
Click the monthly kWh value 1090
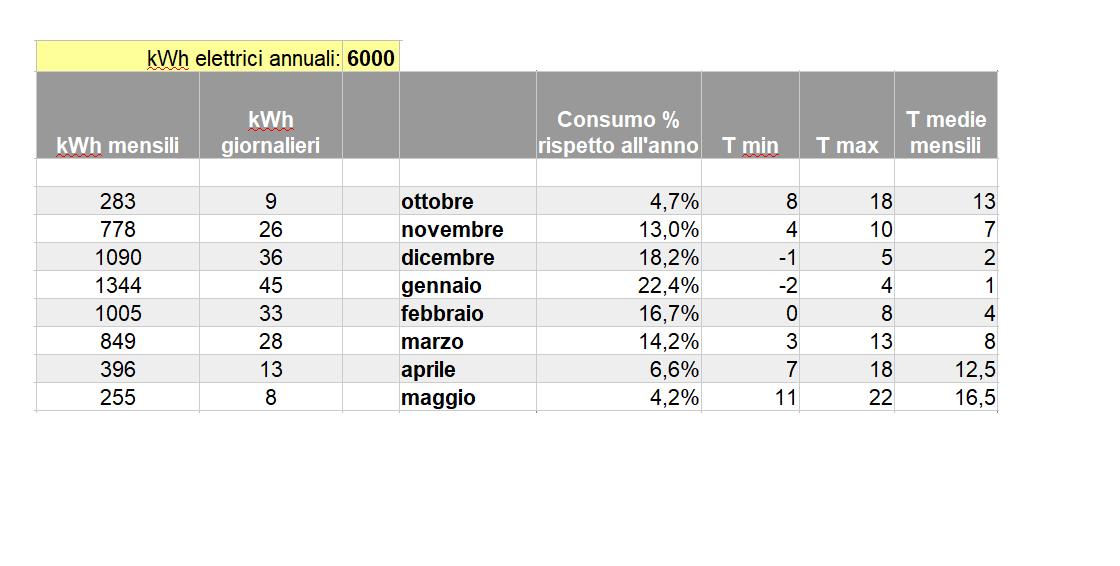tap(118, 257)
